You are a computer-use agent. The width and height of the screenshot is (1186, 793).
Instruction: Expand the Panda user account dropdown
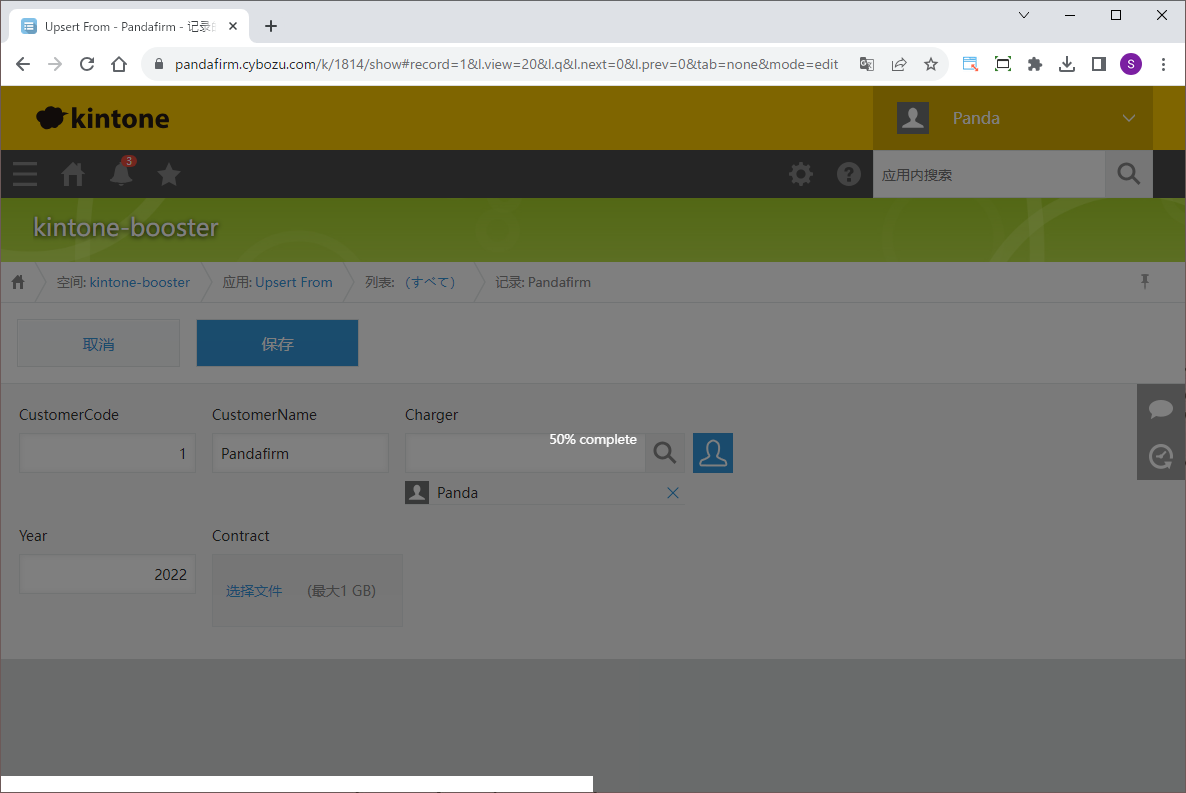click(x=1129, y=118)
